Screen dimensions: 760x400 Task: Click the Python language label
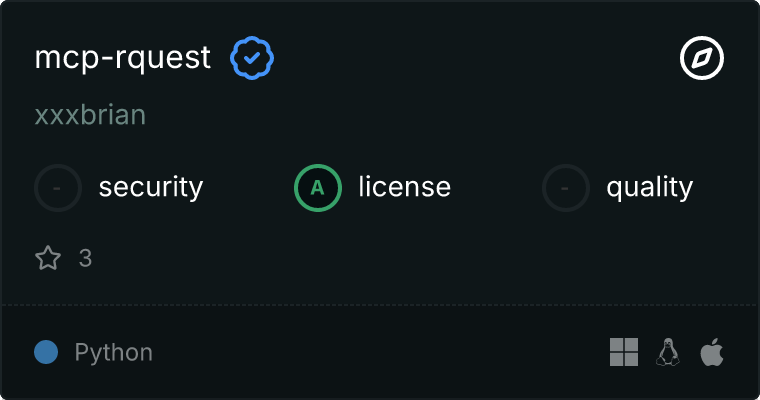coord(114,352)
